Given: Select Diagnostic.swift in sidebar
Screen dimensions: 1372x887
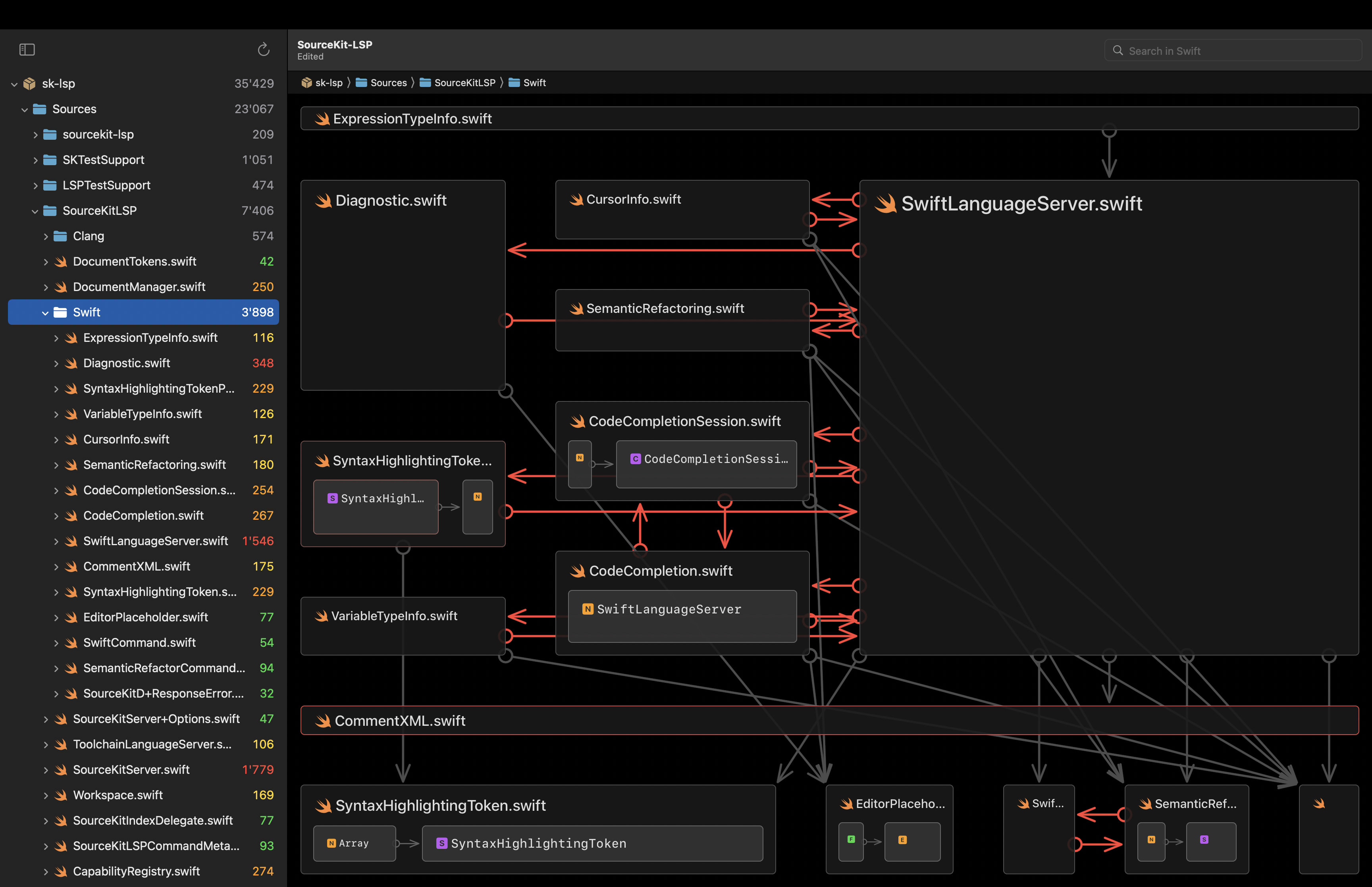Looking at the screenshot, I should coord(143,363).
